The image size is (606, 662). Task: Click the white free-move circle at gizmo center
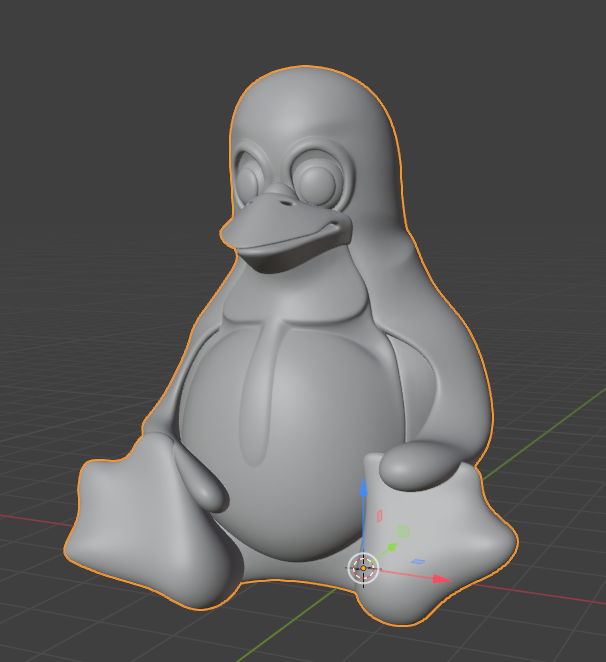pyautogui.click(x=363, y=568)
